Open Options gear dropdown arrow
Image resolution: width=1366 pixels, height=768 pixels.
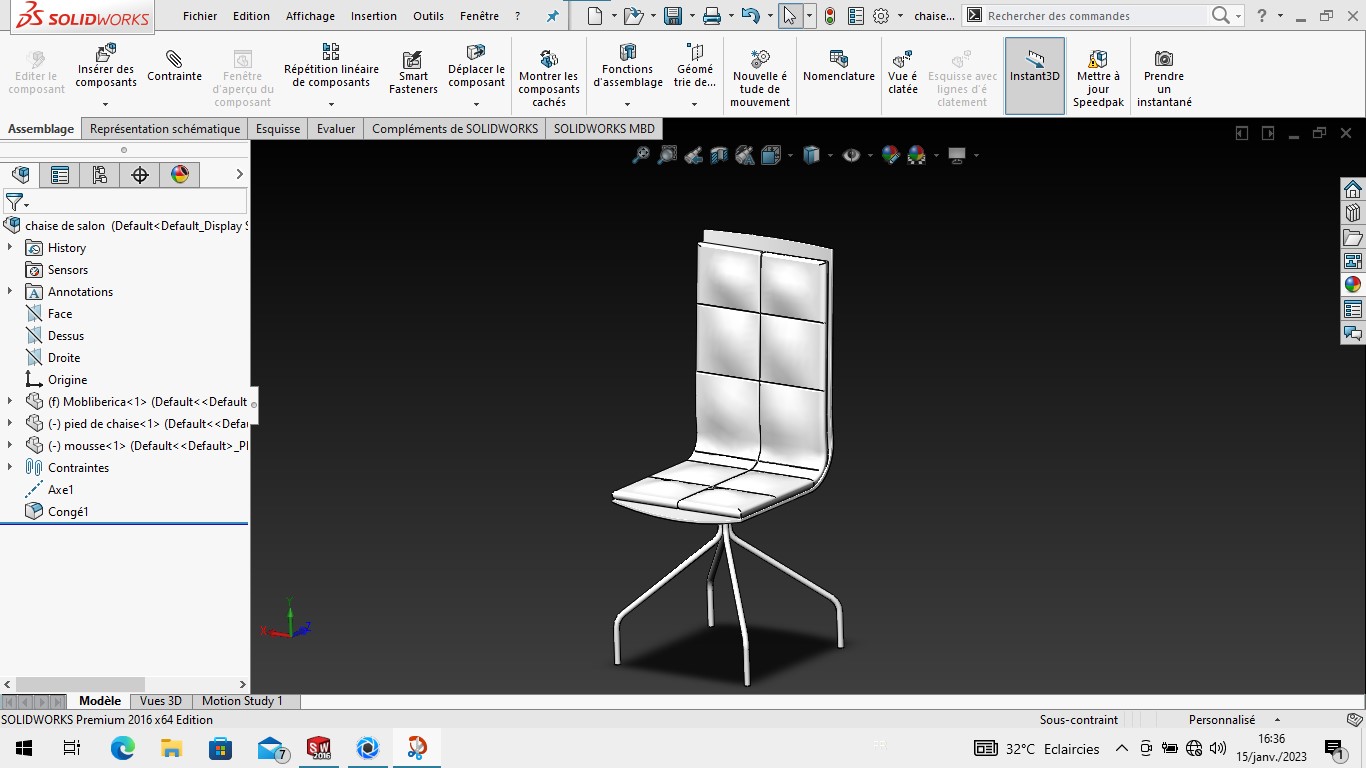click(x=900, y=16)
